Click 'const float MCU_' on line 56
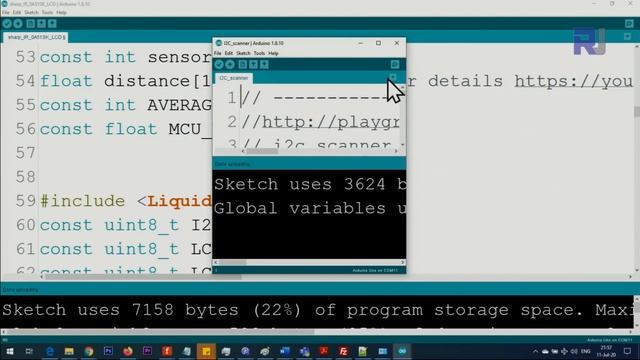 pyautogui.click(x=126, y=129)
